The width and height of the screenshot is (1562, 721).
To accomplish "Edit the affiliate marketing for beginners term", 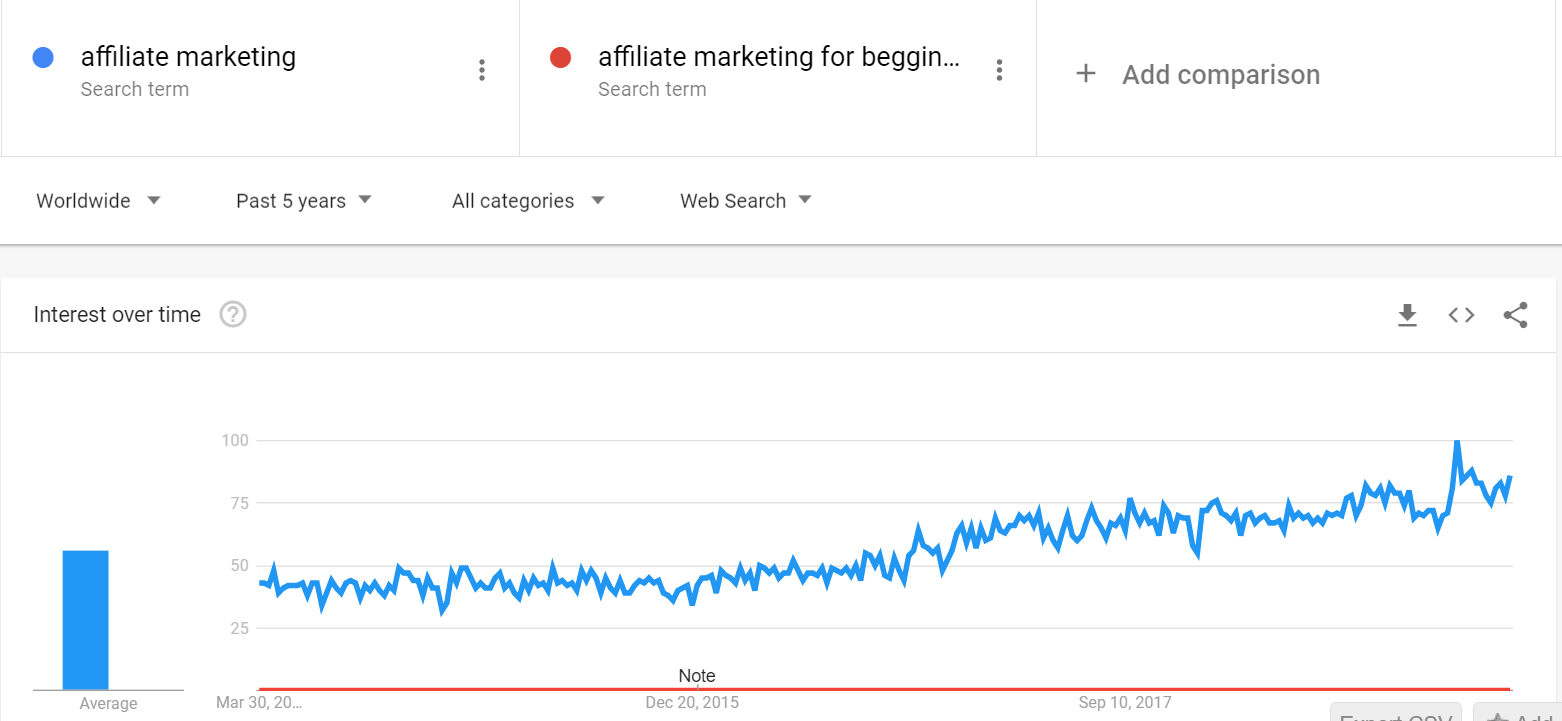I will 779,57.
